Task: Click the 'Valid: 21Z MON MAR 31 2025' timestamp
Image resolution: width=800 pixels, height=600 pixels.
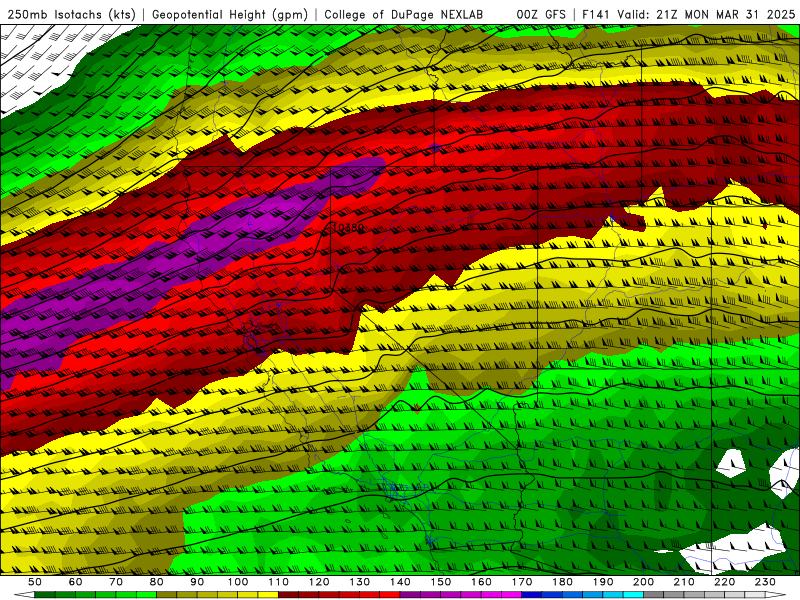Action: [706, 15]
